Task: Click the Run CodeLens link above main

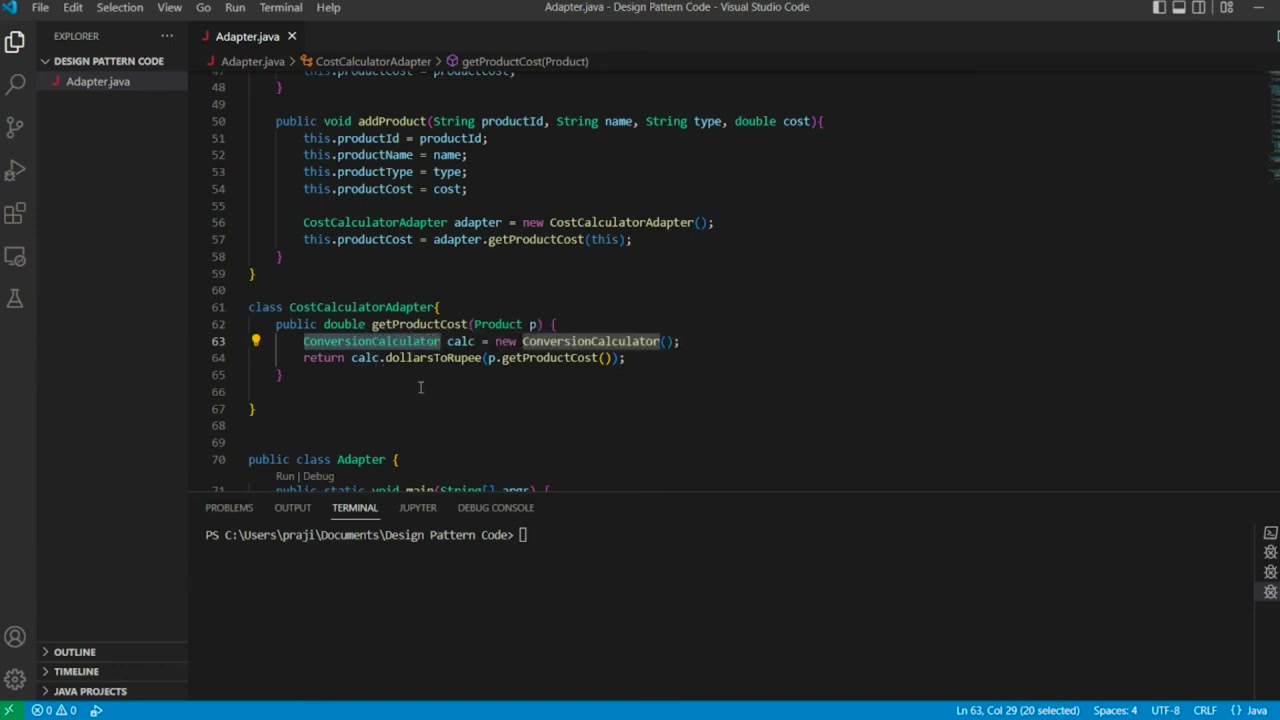Action: (x=285, y=476)
